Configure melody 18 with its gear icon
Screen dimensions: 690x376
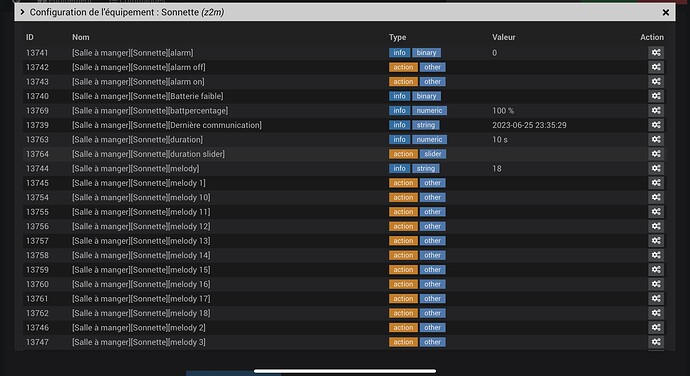click(x=656, y=313)
